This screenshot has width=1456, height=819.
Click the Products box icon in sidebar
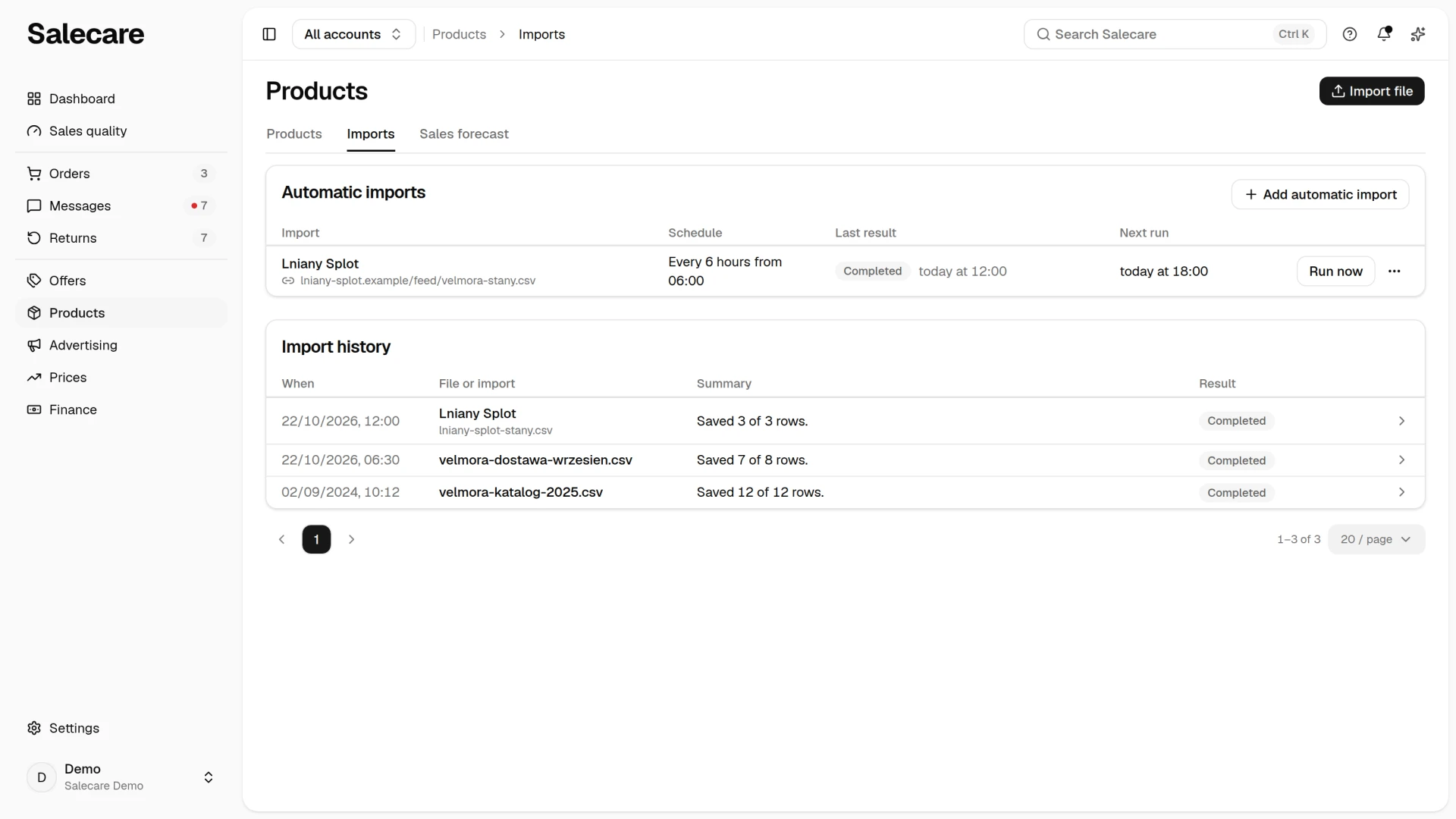click(34, 313)
